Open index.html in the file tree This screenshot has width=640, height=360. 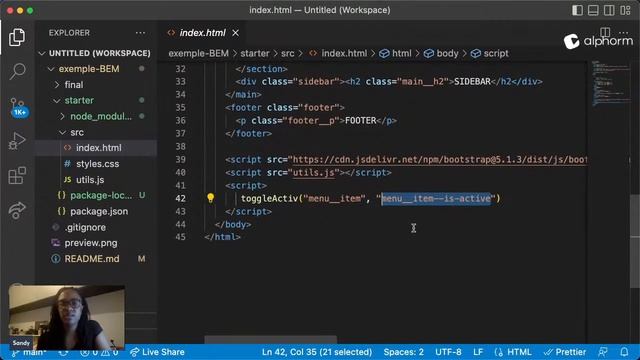point(96,148)
